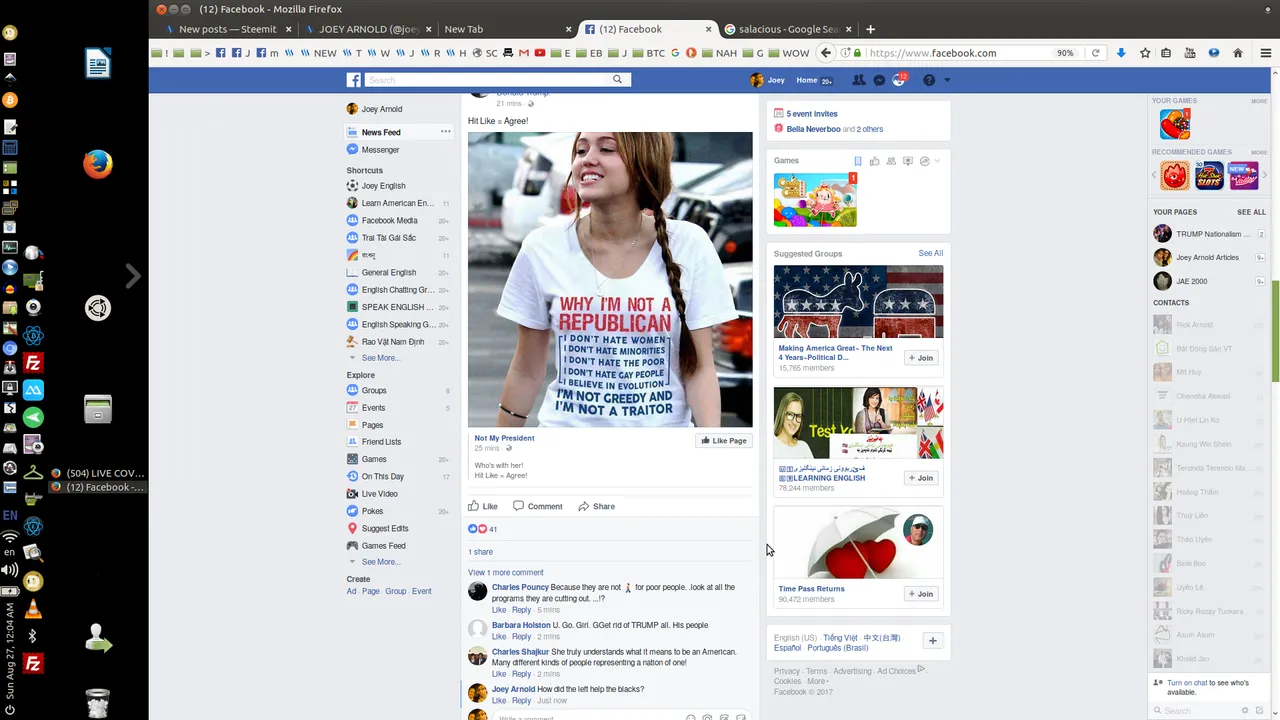Open Facebook account menu dropdown arrow
The image size is (1280, 720).
[947, 80]
